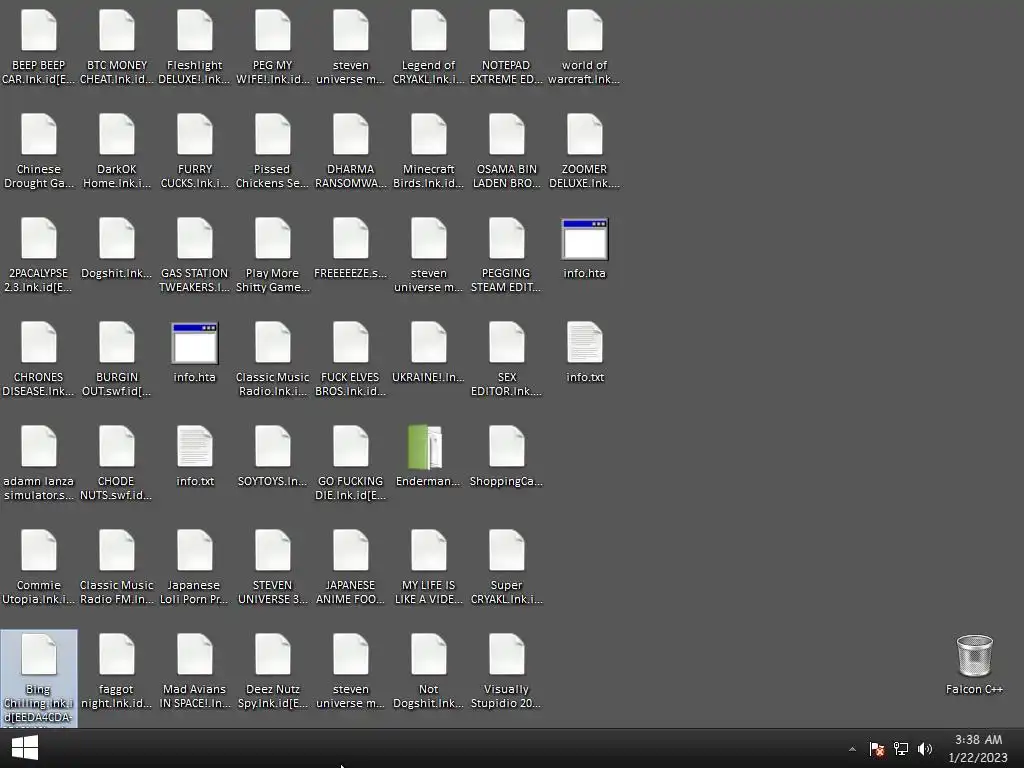Open the volume speaker tray icon
The image size is (1024, 768).
click(925, 749)
